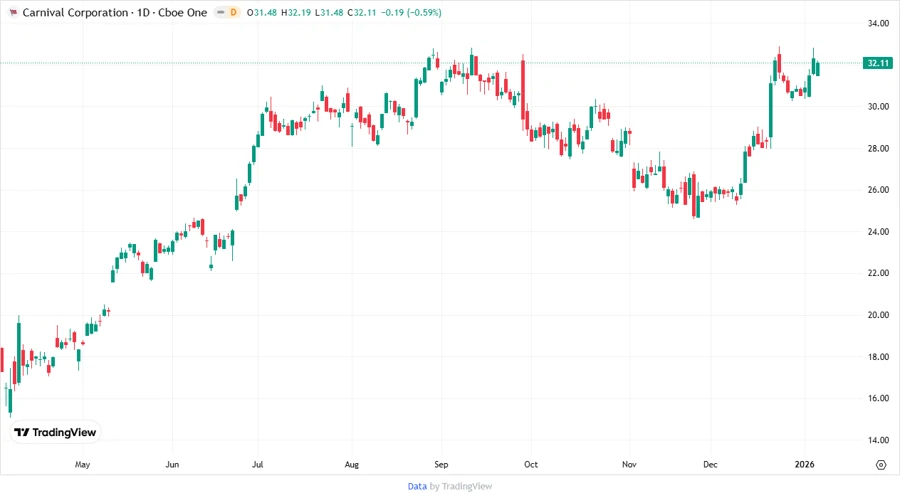Click the 28.00 price axis label

pyautogui.click(x=878, y=149)
